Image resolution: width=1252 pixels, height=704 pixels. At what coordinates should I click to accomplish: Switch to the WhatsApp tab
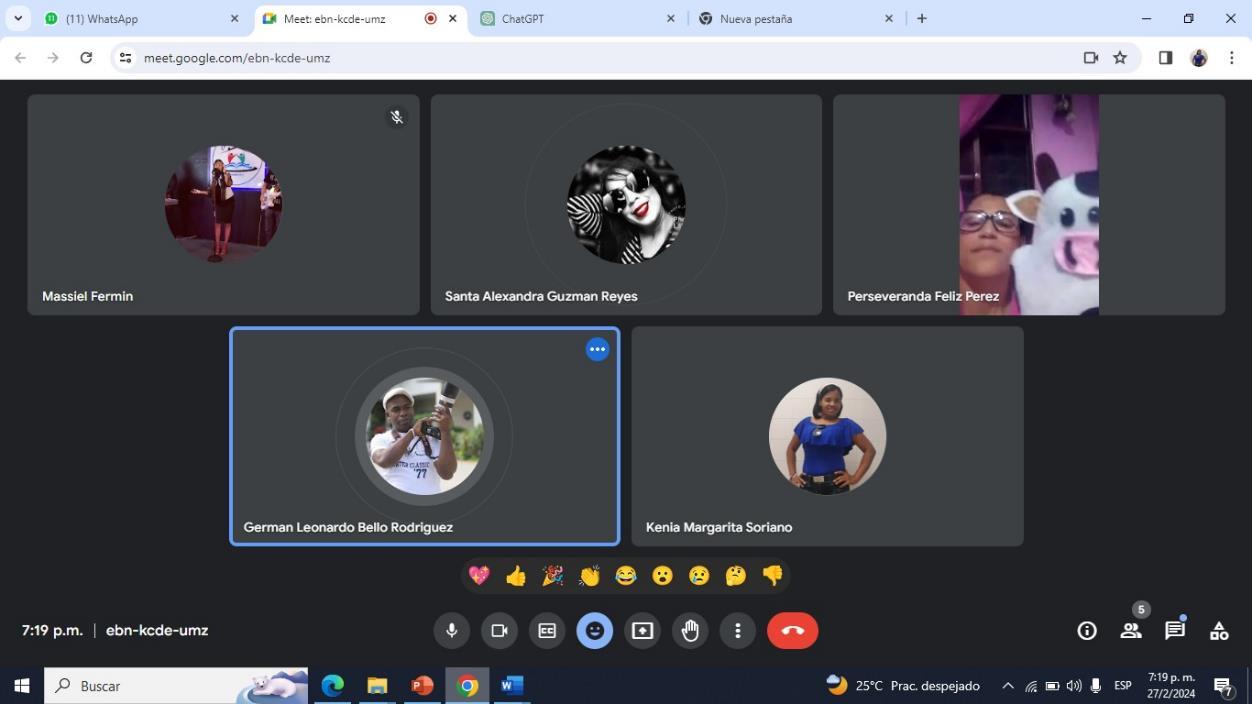[x=142, y=19]
